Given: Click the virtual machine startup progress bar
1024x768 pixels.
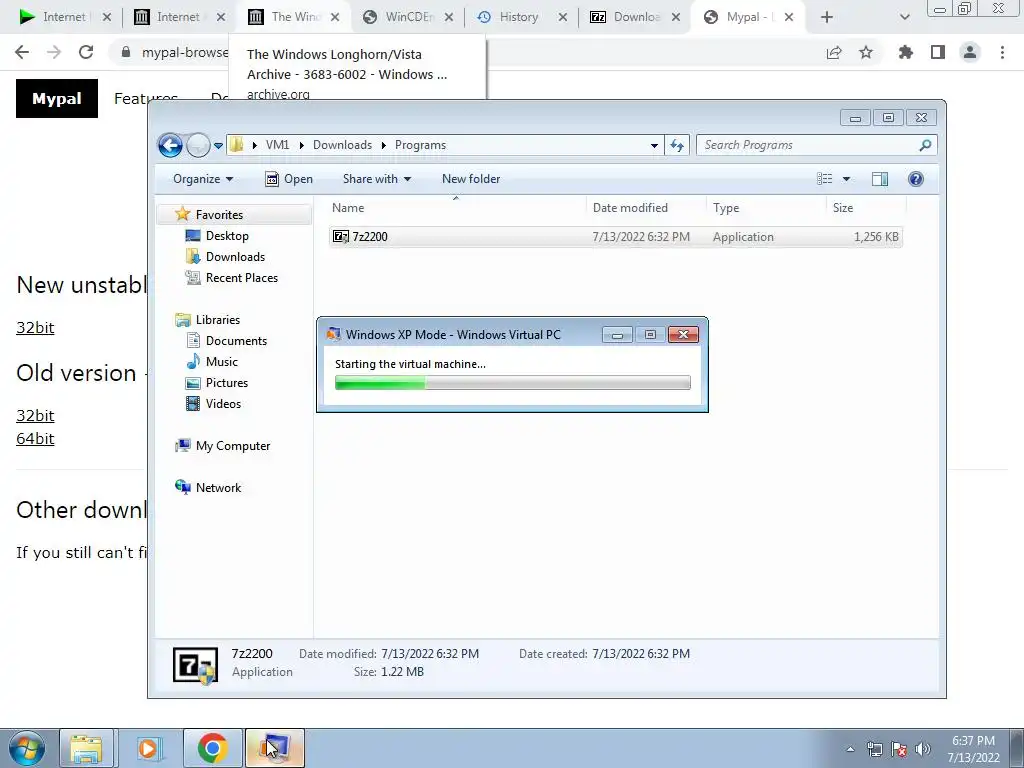Looking at the screenshot, I should [513, 383].
